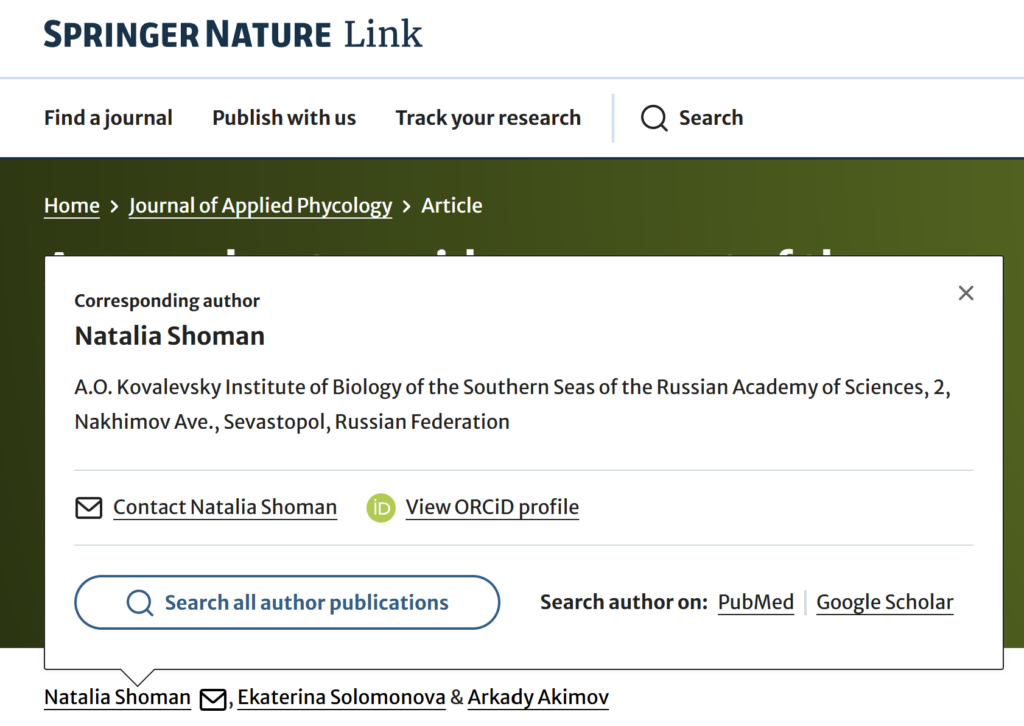Click magnifier icon inside Search all author publications
This screenshot has width=1024, height=726.
pos(140,603)
